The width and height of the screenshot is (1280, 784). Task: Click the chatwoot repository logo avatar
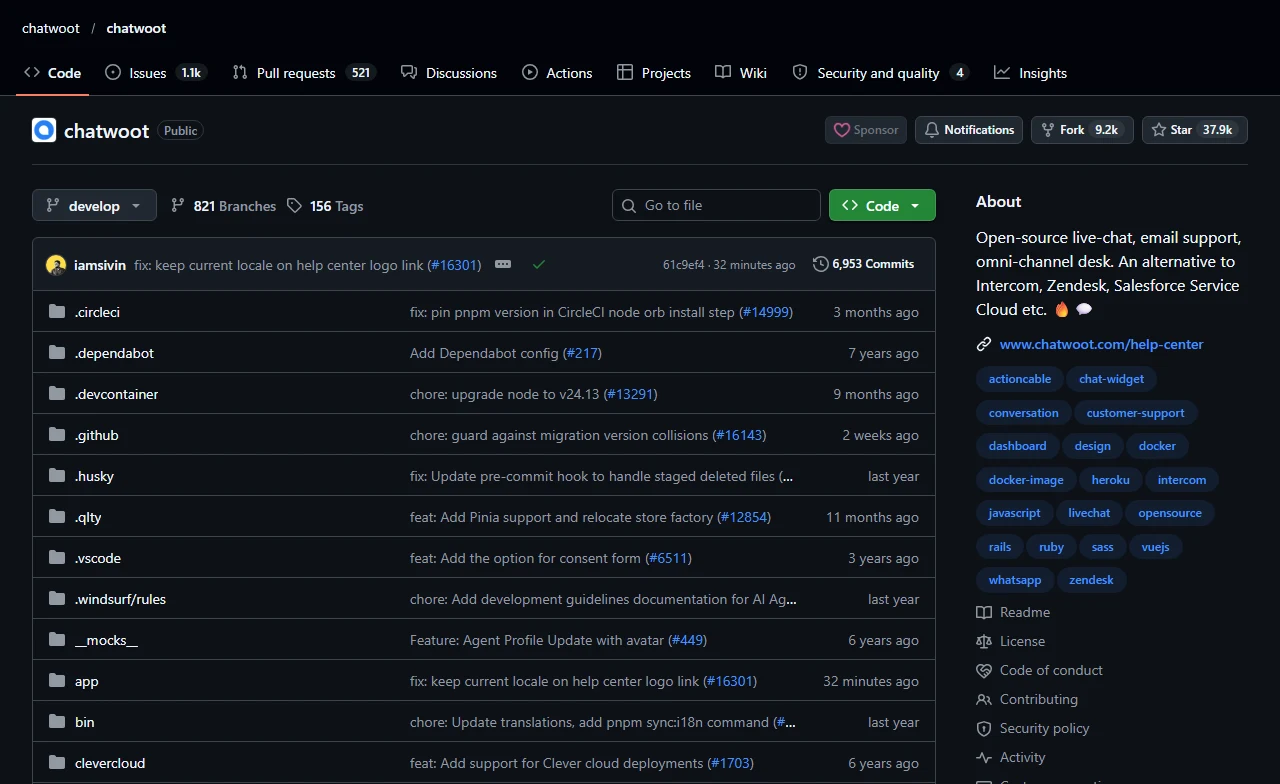point(44,130)
